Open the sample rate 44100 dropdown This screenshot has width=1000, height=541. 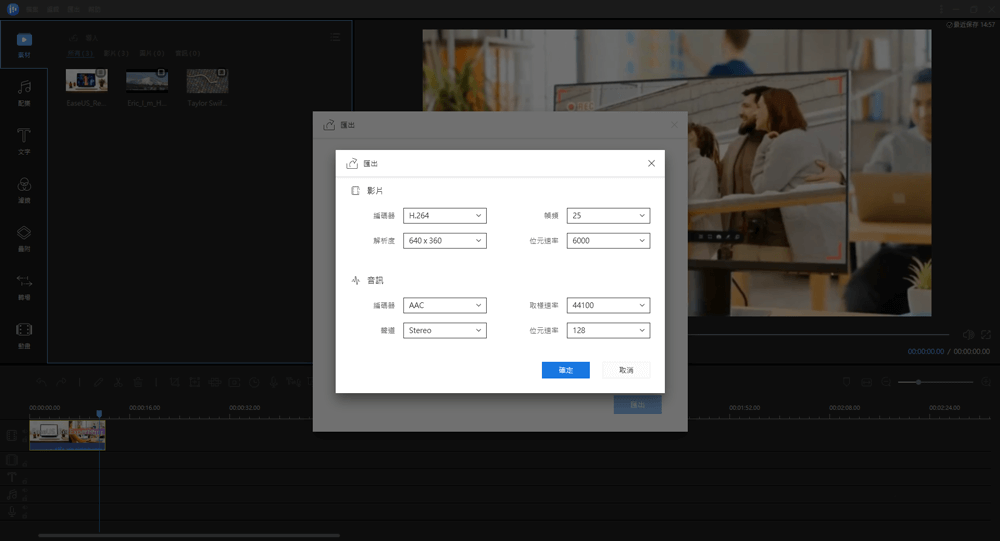coord(608,305)
